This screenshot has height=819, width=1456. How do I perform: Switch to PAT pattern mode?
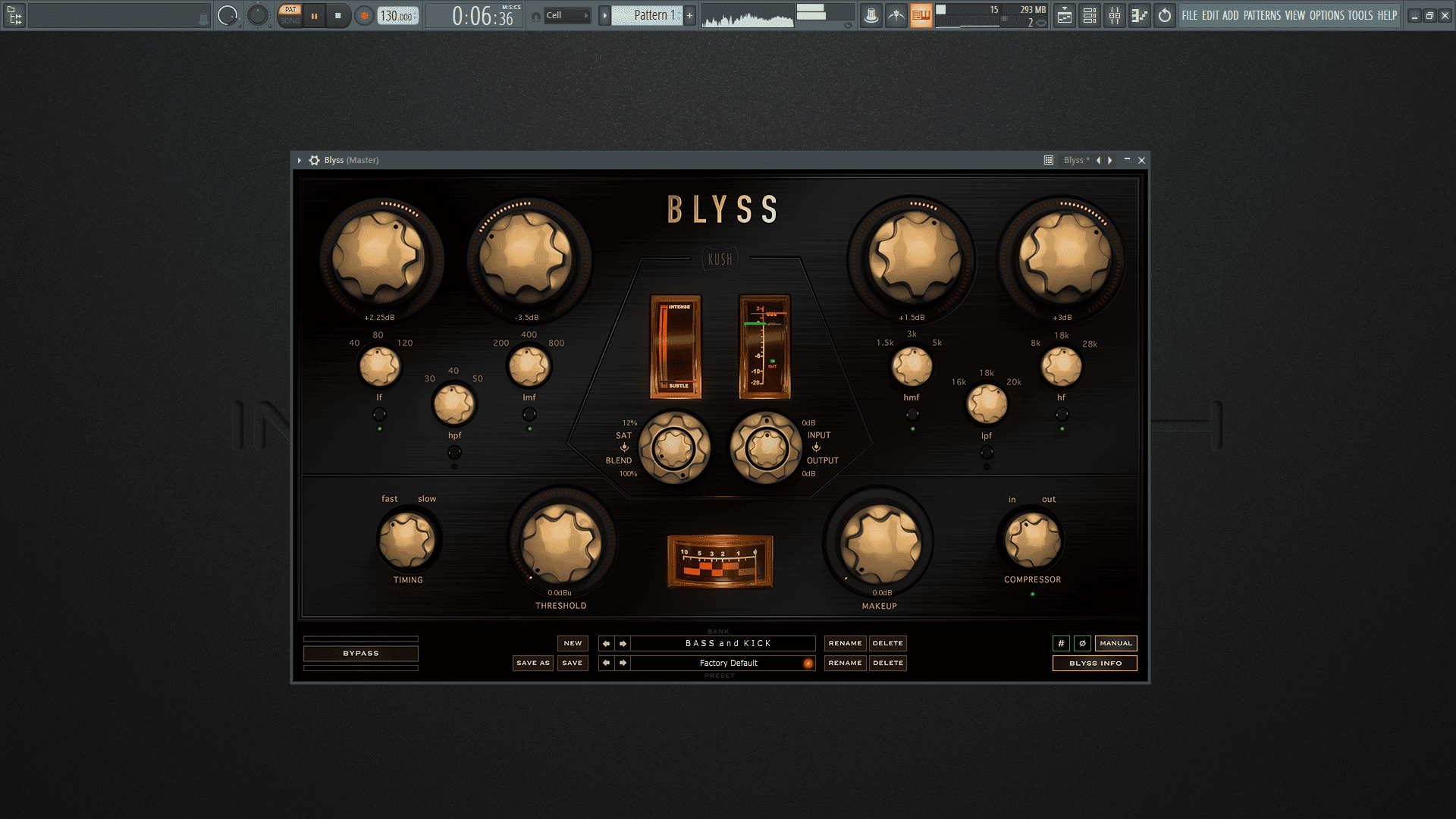click(x=290, y=10)
